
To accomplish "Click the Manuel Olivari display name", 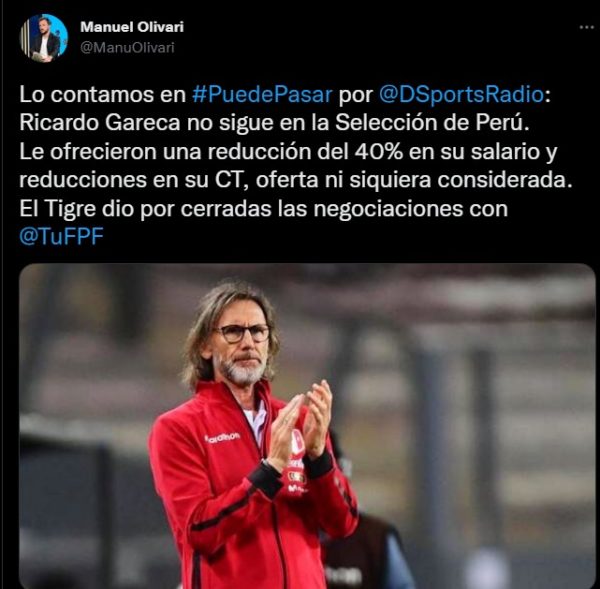I will point(132,27).
